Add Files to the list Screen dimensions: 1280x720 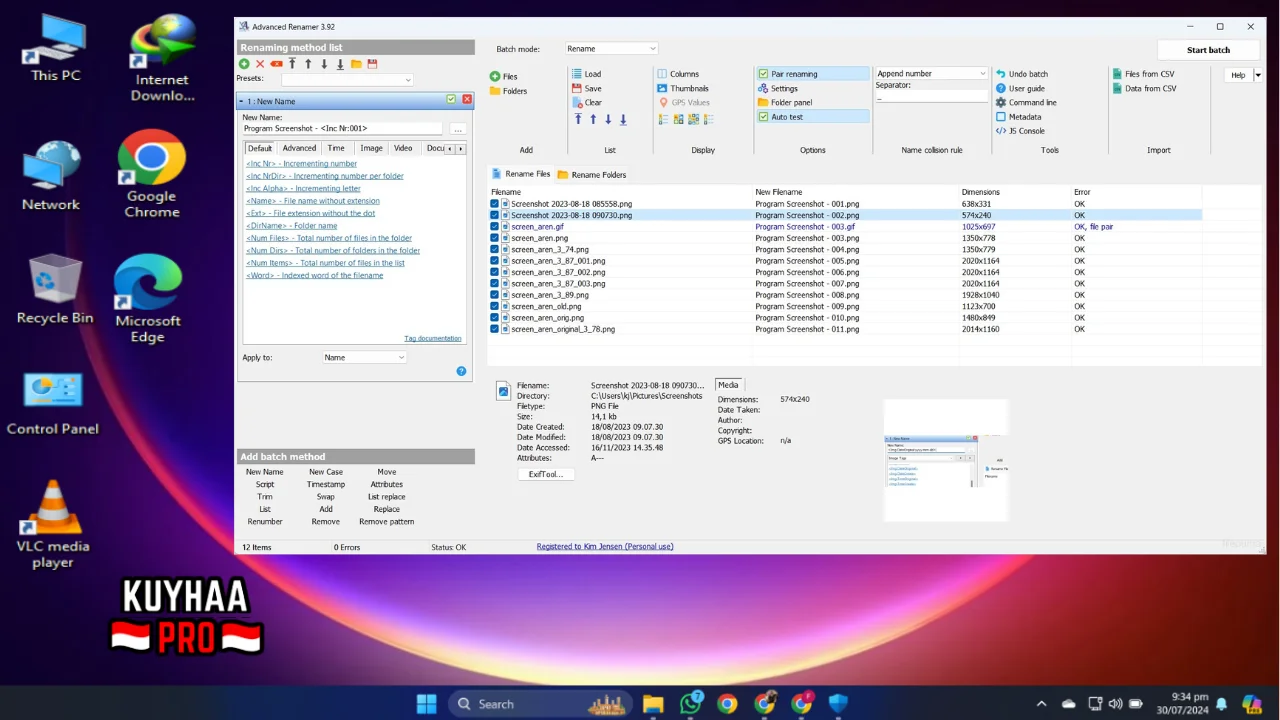click(504, 76)
